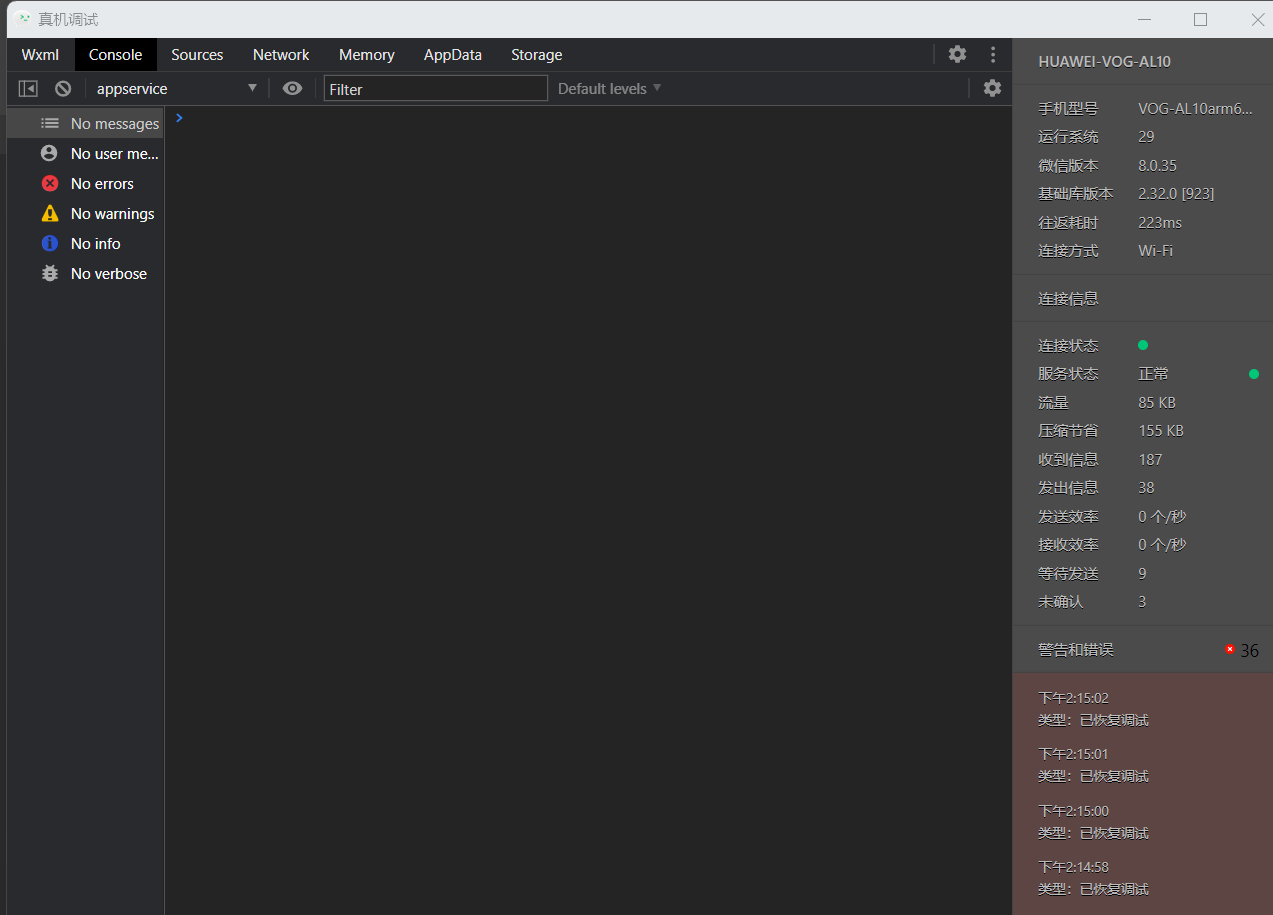Click the 下午2:15:02 log entry
This screenshot has width=1273, height=915.
point(1093,709)
